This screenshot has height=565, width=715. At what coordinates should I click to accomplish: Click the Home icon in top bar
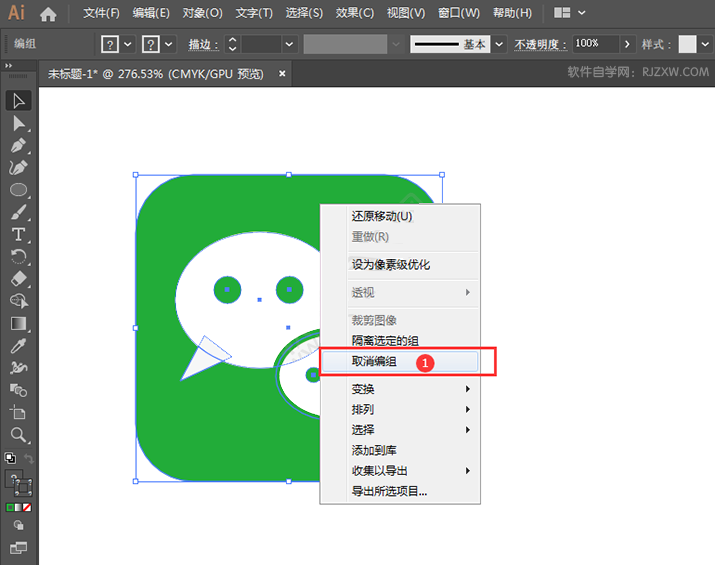pos(48,14)
